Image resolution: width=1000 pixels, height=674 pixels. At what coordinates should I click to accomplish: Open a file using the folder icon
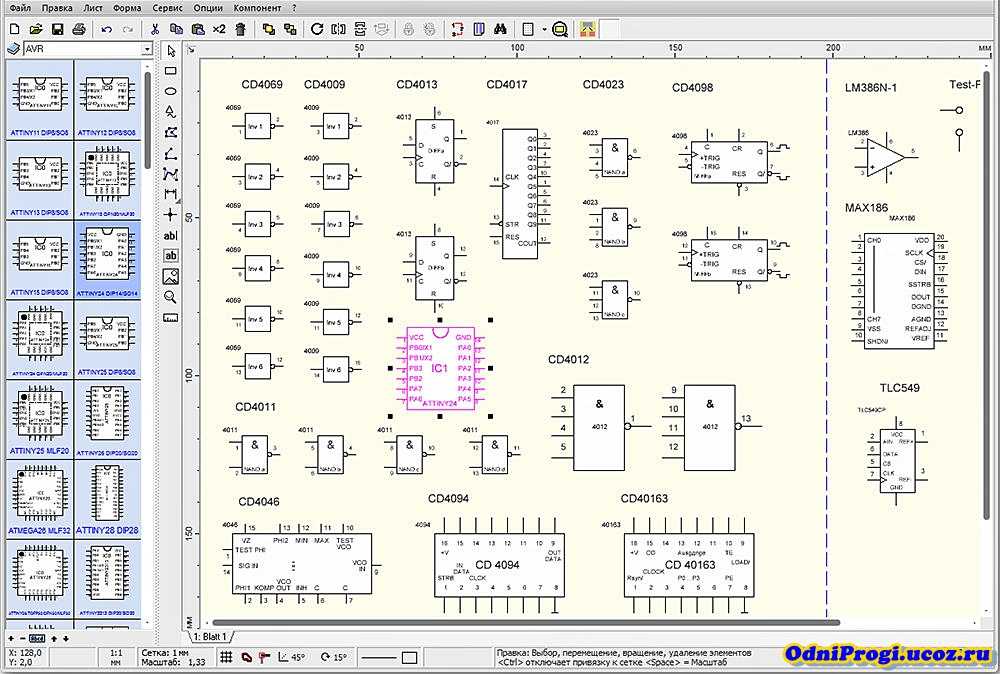36,29
